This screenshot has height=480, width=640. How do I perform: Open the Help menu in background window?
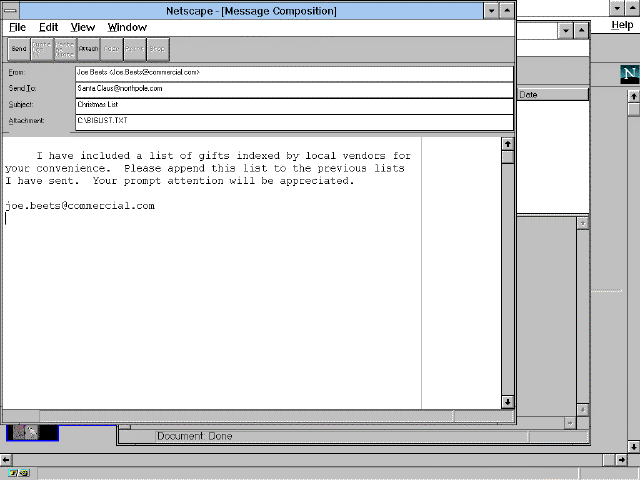622,25
